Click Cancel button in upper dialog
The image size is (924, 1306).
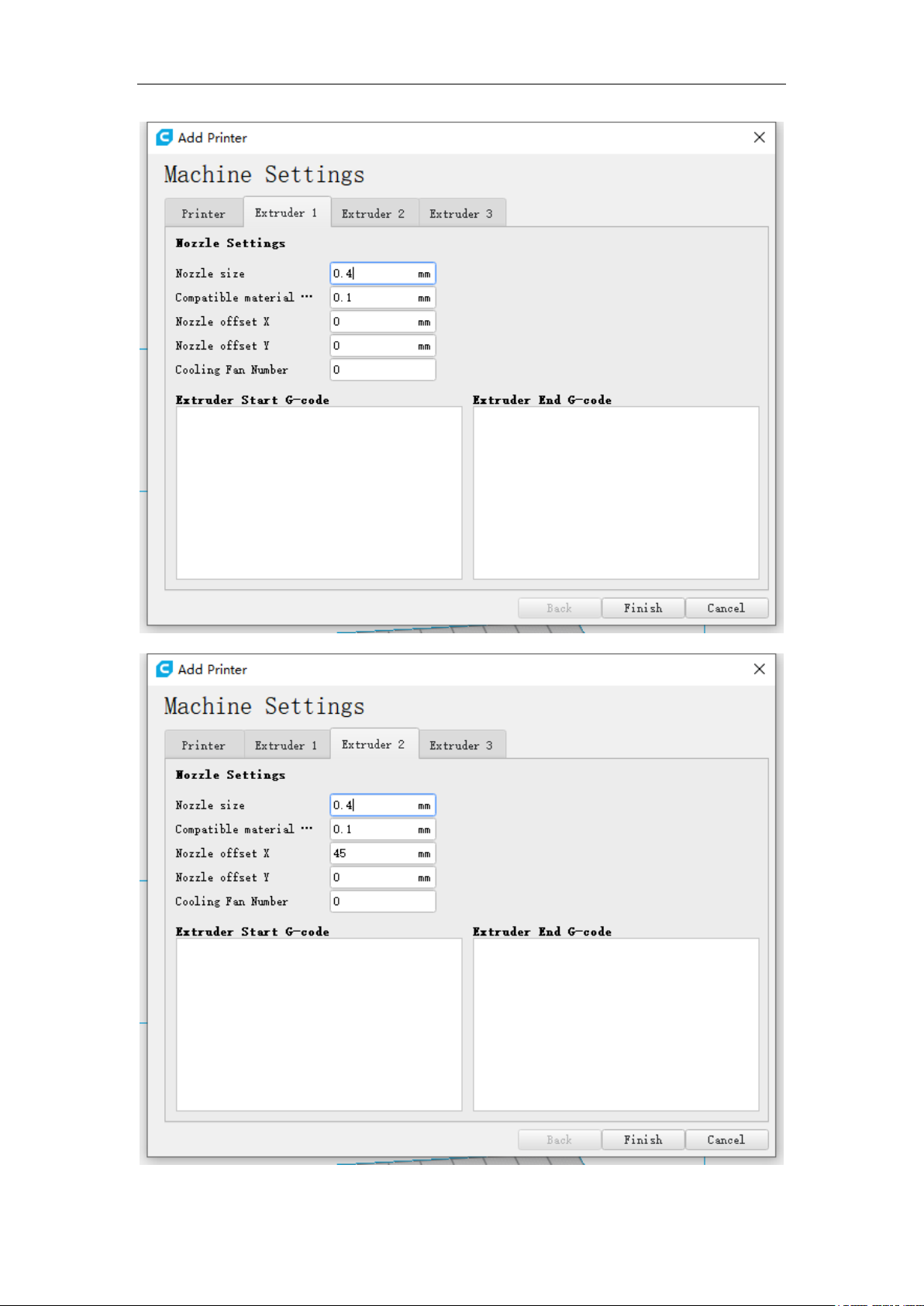point(726,608)
